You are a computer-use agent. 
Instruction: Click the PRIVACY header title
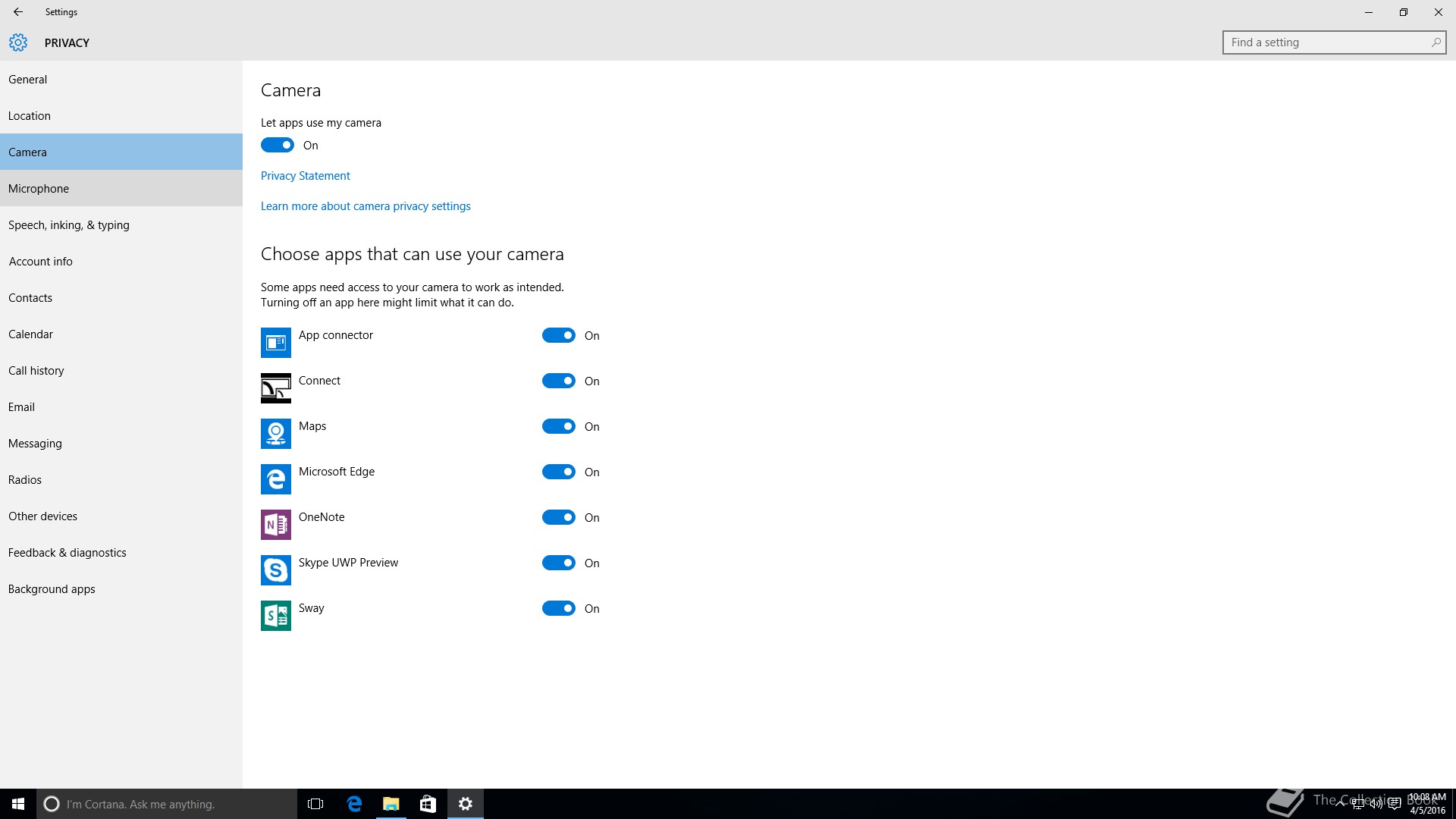pyautogui.click(x=67, y=42)
